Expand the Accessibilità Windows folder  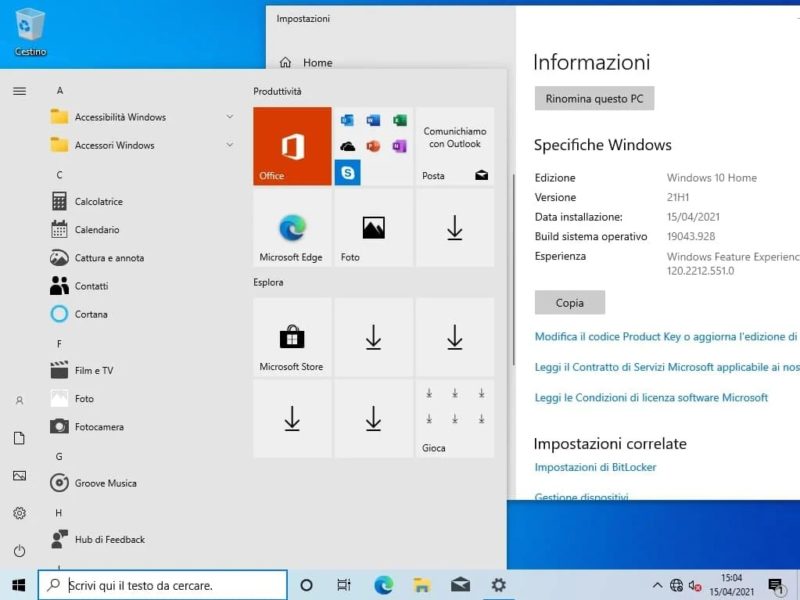tap(120, 117)
